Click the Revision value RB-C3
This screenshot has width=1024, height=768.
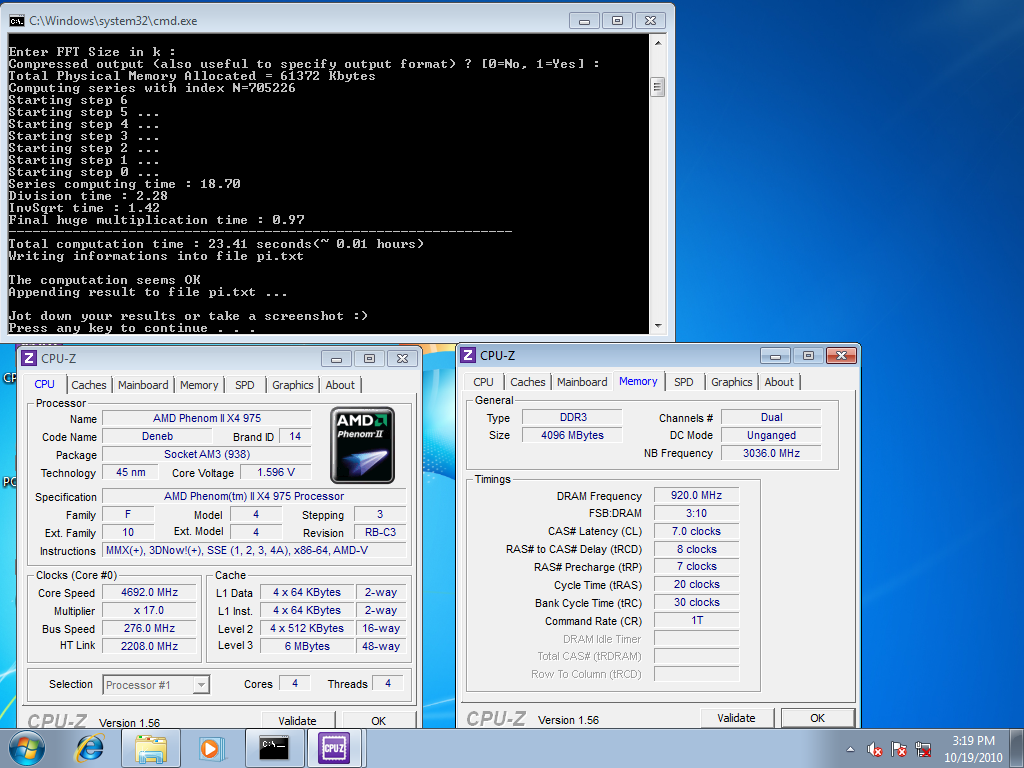pyautogui.click(x=380, y=532)
